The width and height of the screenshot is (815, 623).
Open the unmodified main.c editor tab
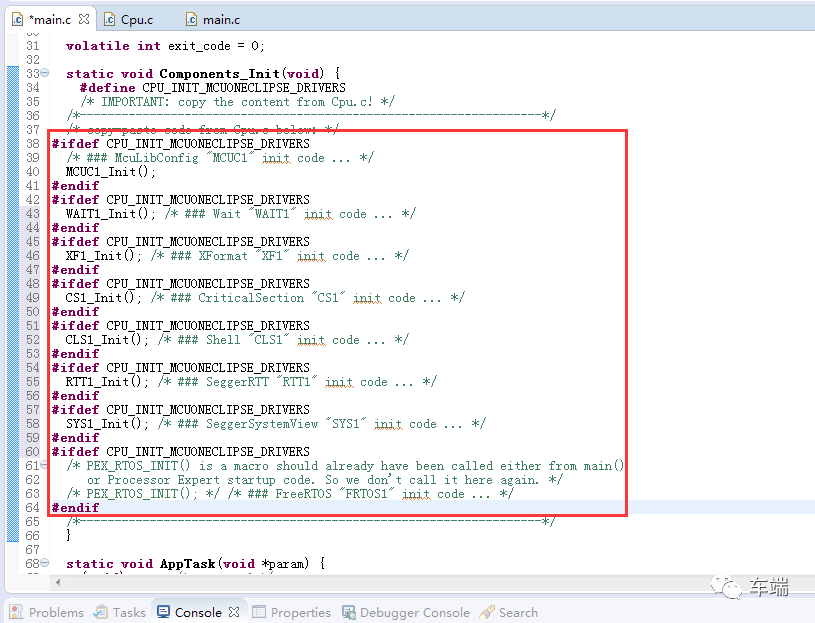pyautogui.click(x=221, y=18)
